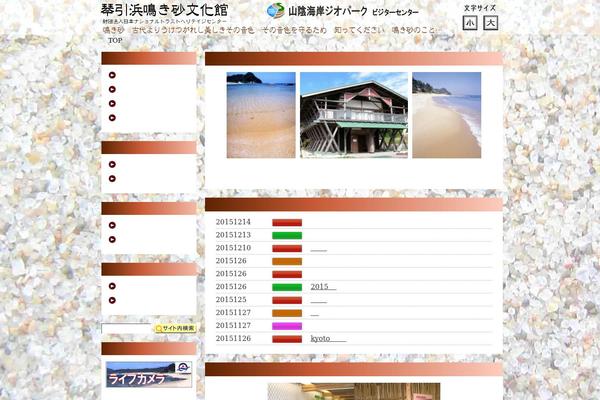Open the underlined link in the 2015125 row
This screenshot has height=400, width=600.
coord(319,302)
